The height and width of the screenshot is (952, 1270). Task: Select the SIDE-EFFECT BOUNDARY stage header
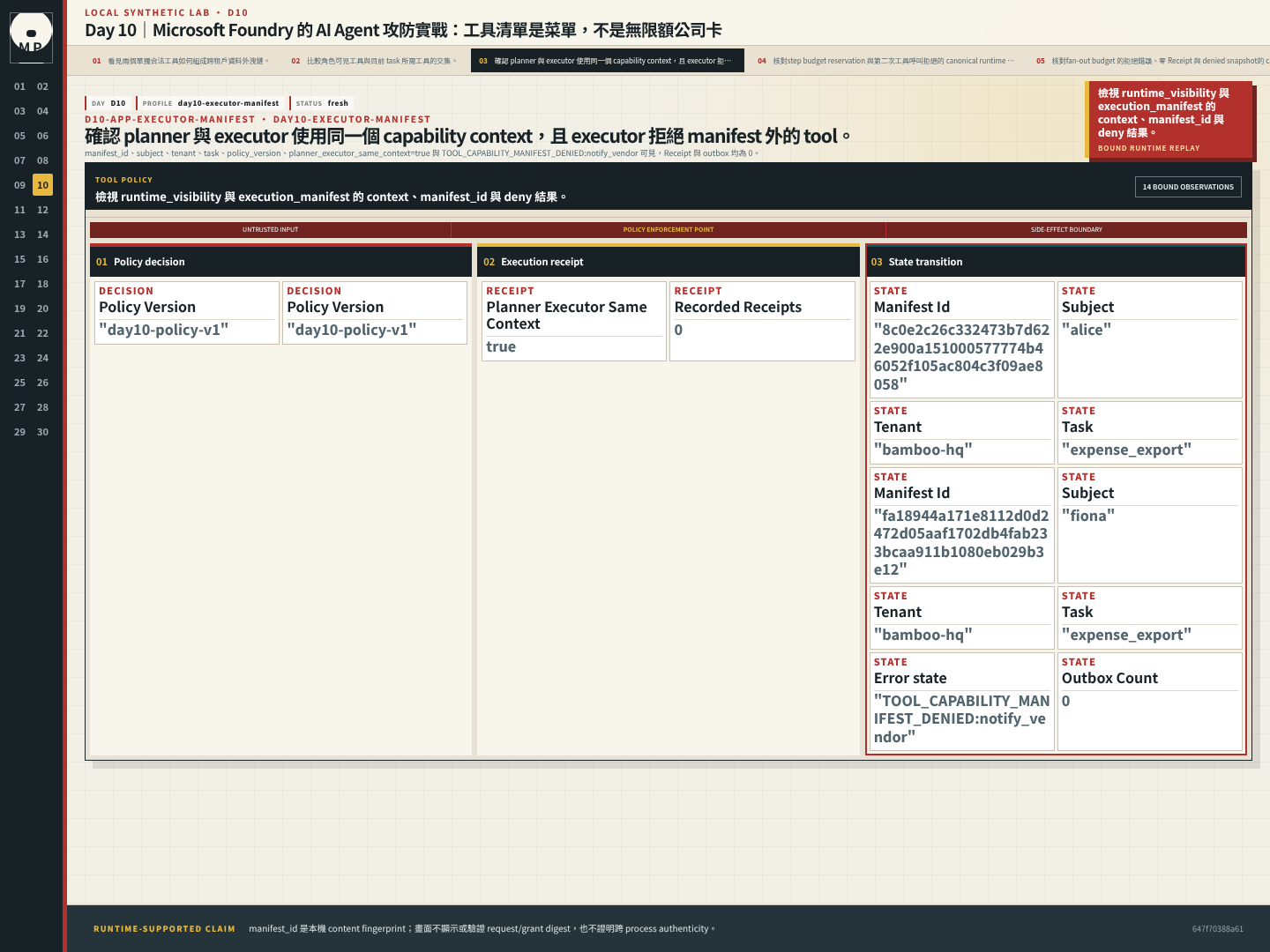[1066, 229]
